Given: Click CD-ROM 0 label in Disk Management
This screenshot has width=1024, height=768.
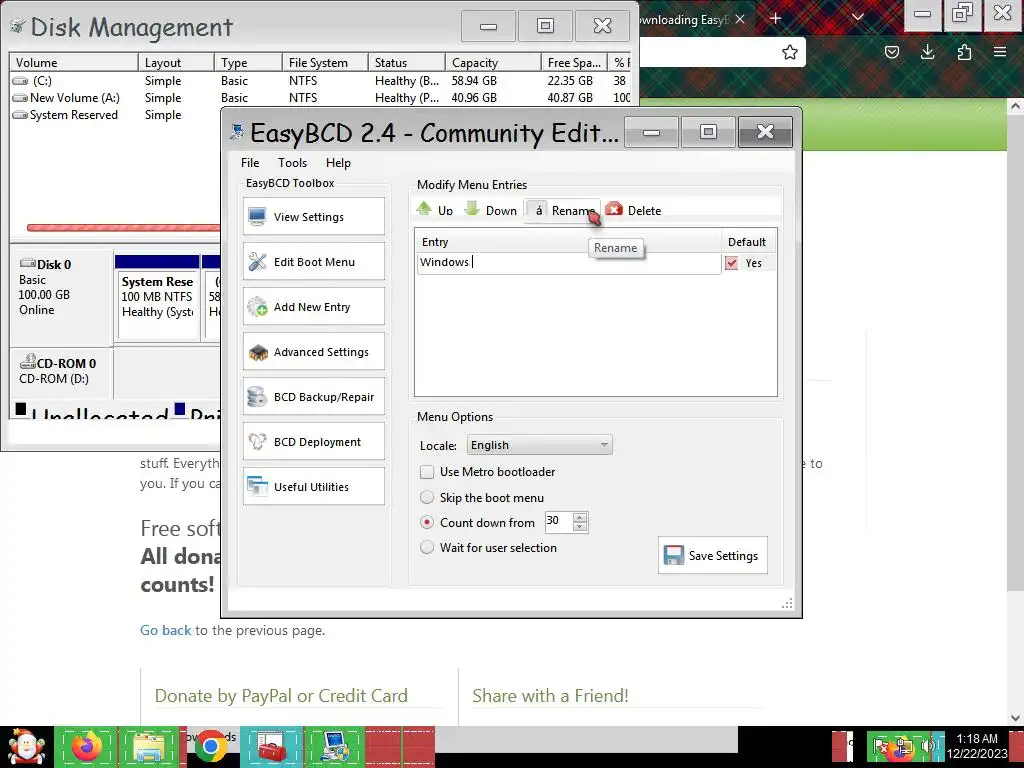Looking at the screenshot, I should tap(66, 363).
